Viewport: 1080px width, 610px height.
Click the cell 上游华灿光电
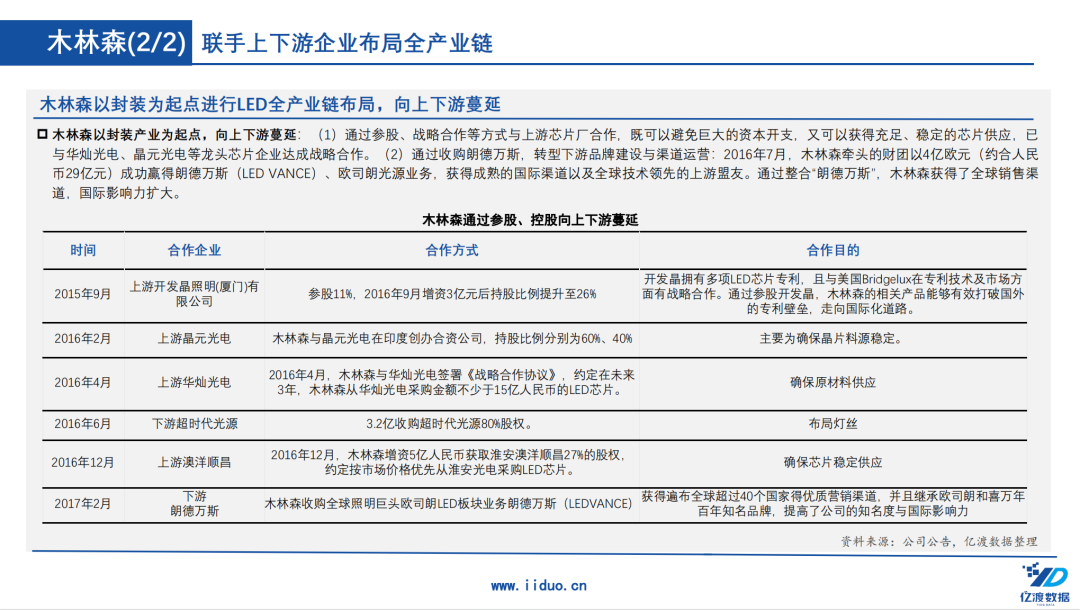[194, 383]
